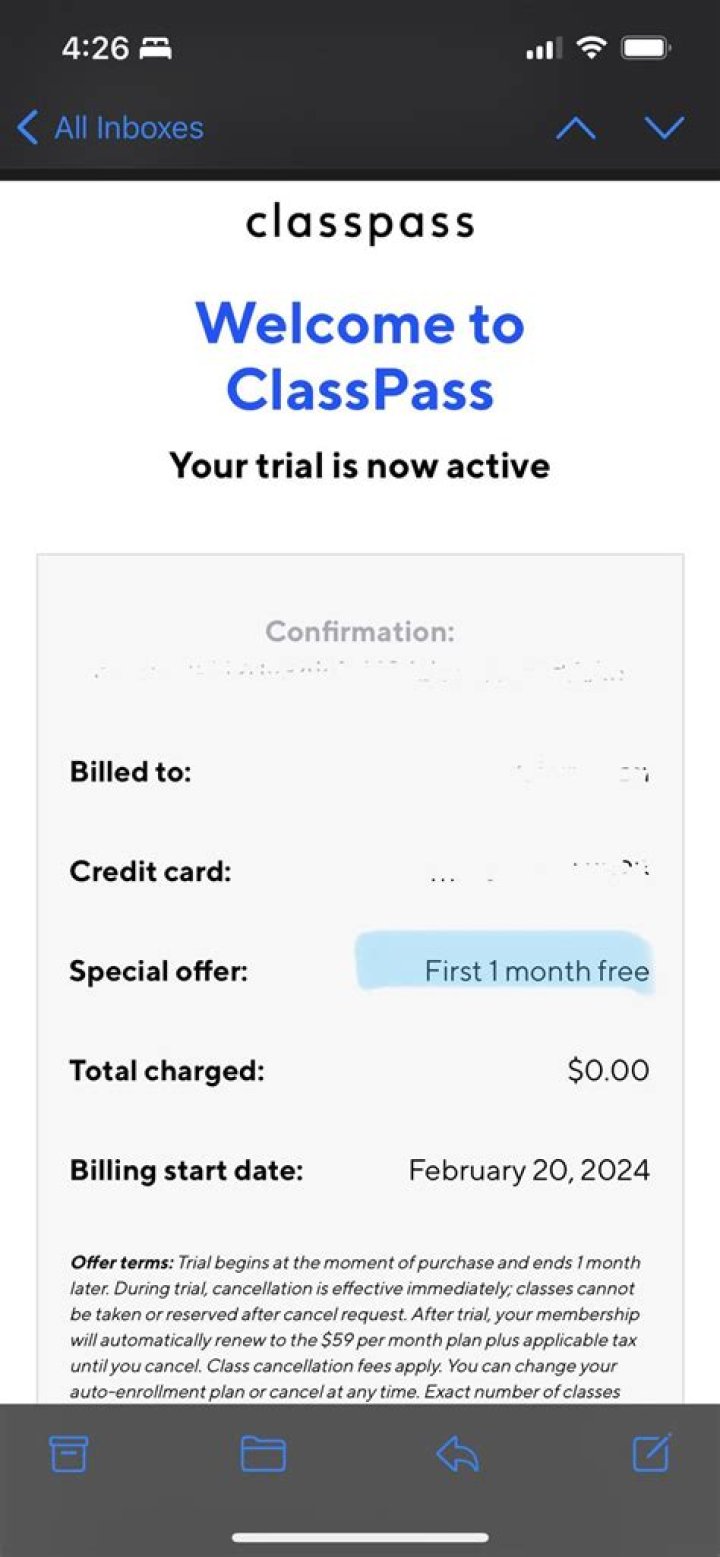
Task: Tap the up chevron to view previous email
Action: pos(575,128)
